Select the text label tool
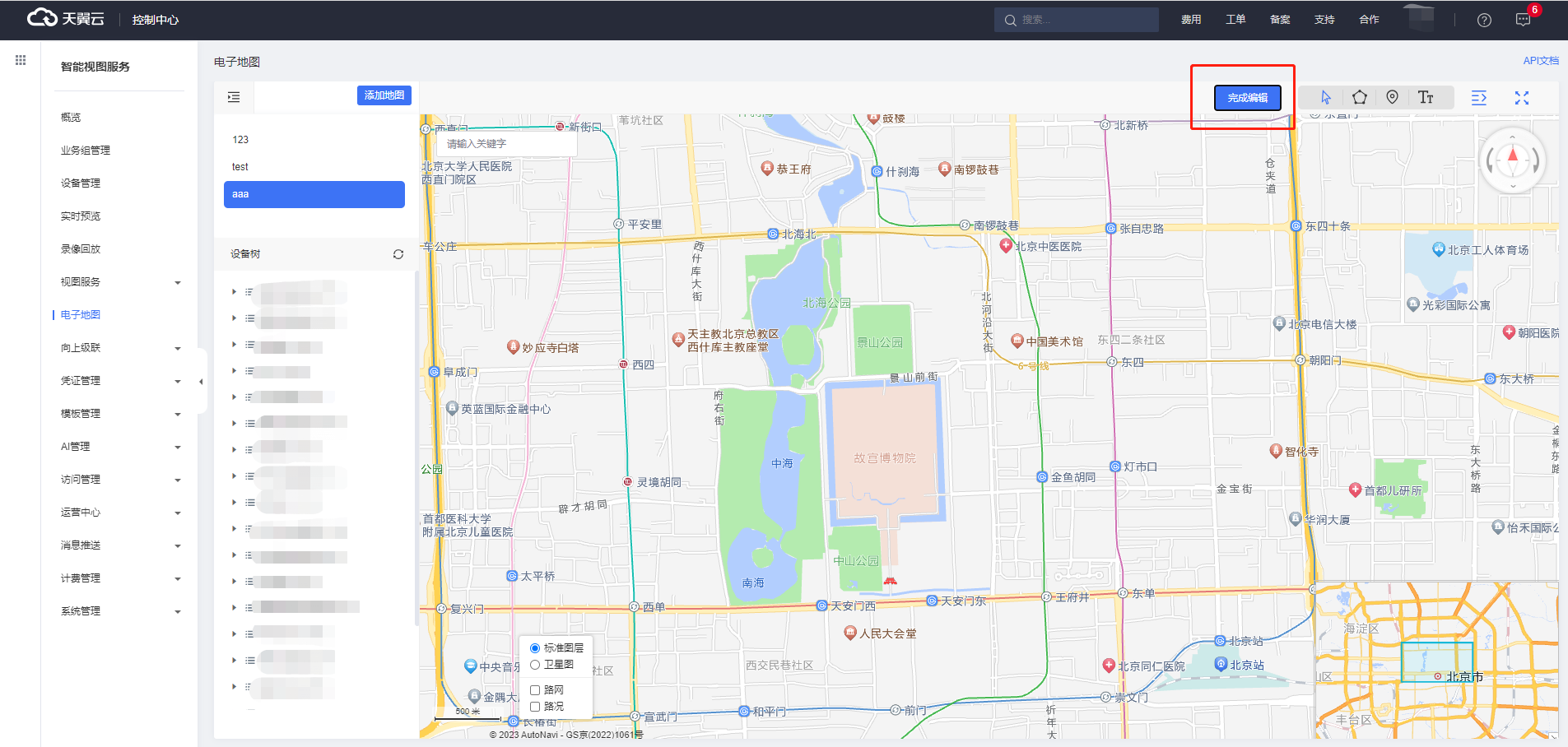Image resolution: width=1568 pixels, height=747 pixels. 1426,97
